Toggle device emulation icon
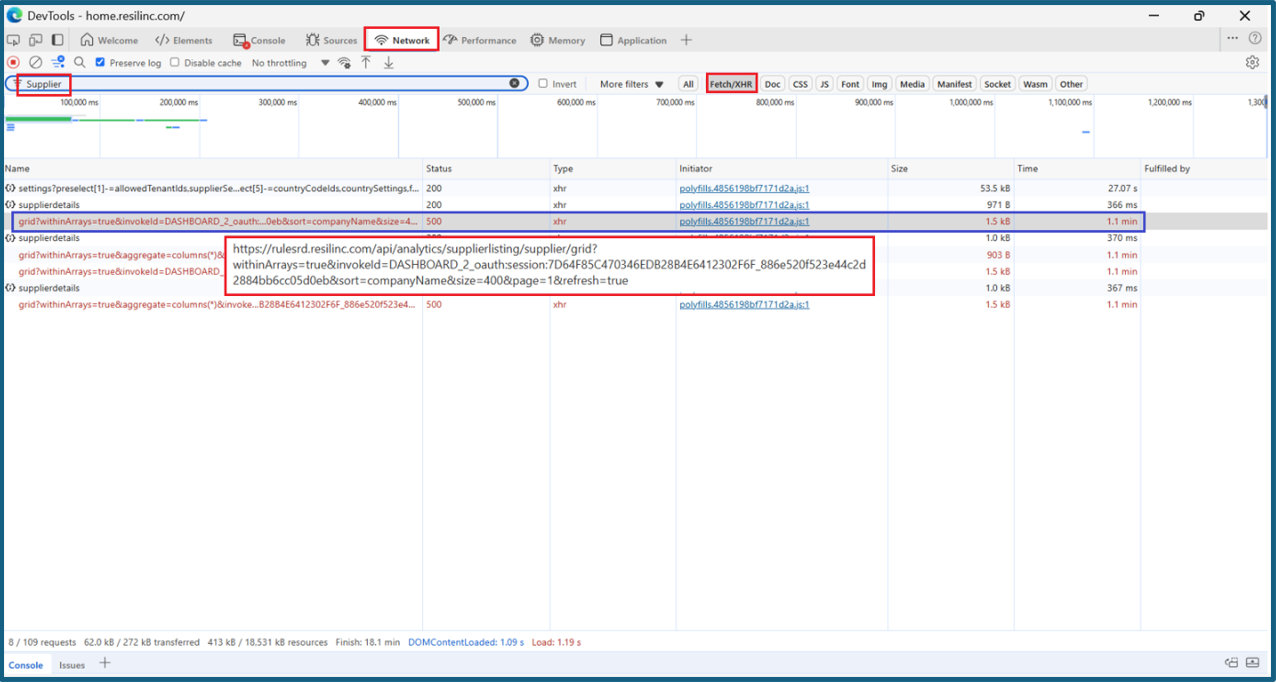This screenshot has width=1276, height=683. [x=35, y=40]
